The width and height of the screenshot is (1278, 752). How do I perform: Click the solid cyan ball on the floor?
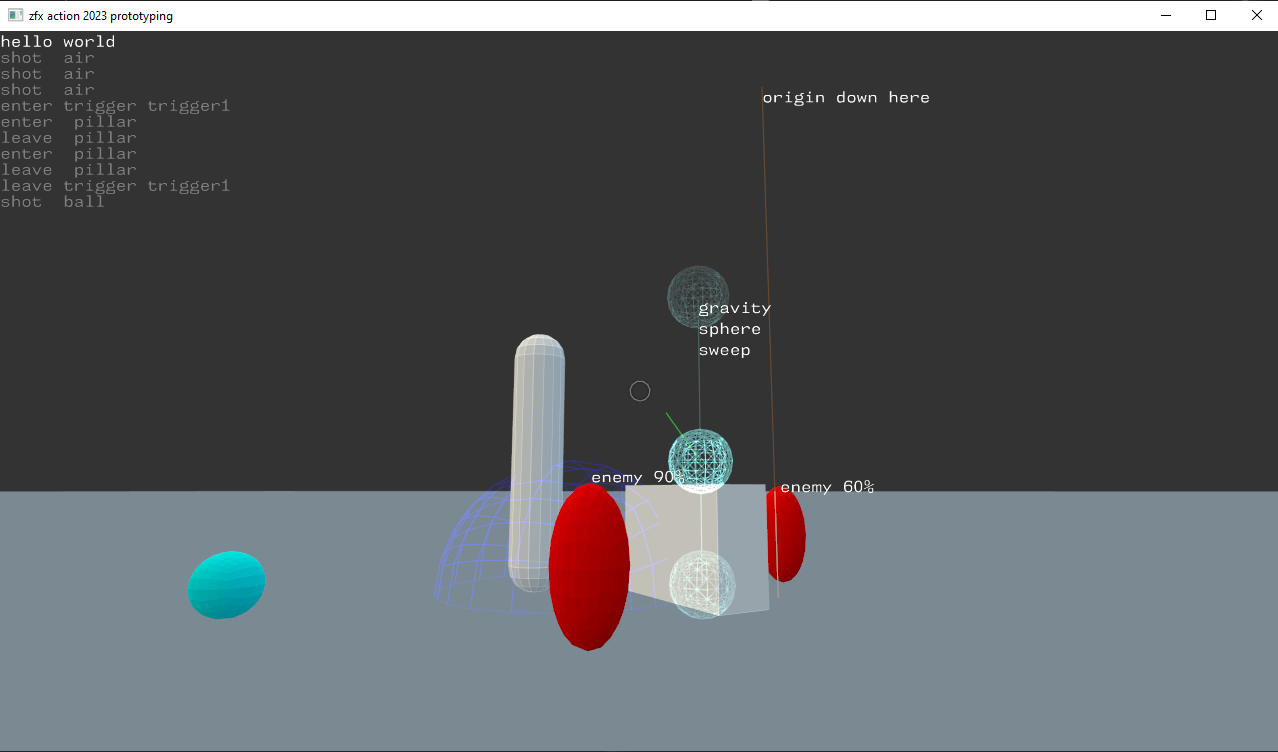point(227,585)
